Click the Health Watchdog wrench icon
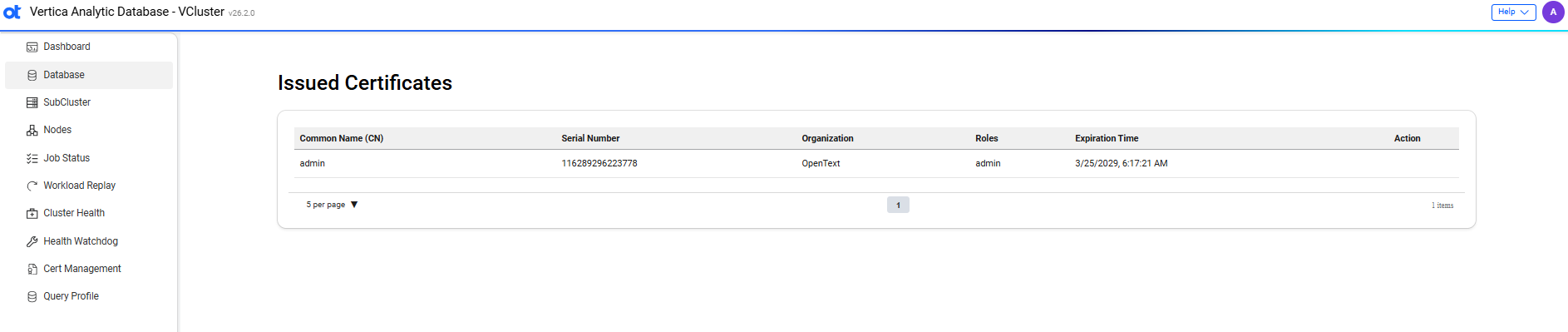The width and height of the screenshot is (1568, 332). tap(32, 241)
